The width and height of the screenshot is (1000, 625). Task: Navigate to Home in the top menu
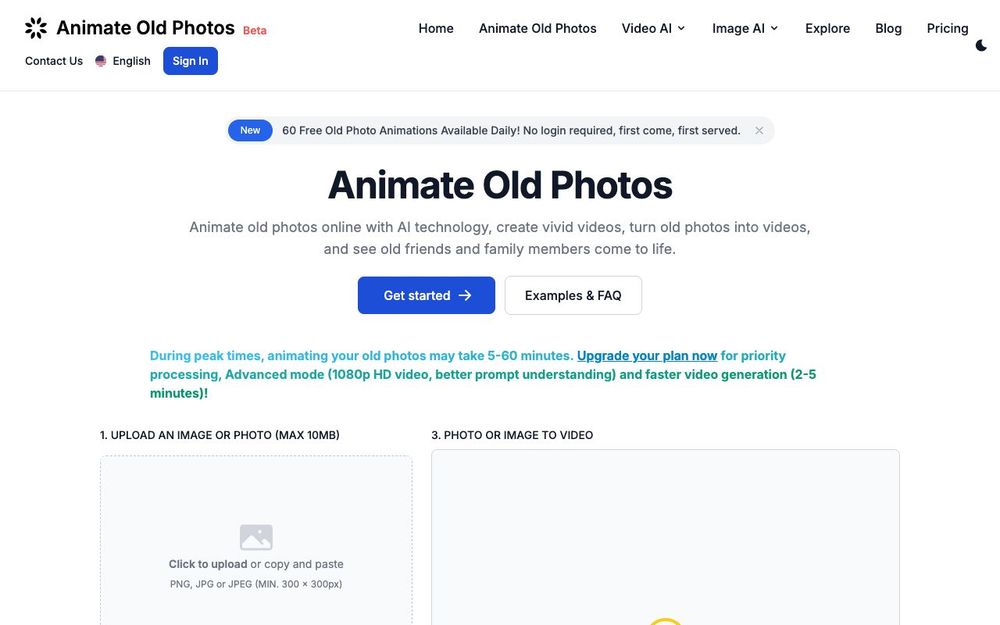click(435, 27)
